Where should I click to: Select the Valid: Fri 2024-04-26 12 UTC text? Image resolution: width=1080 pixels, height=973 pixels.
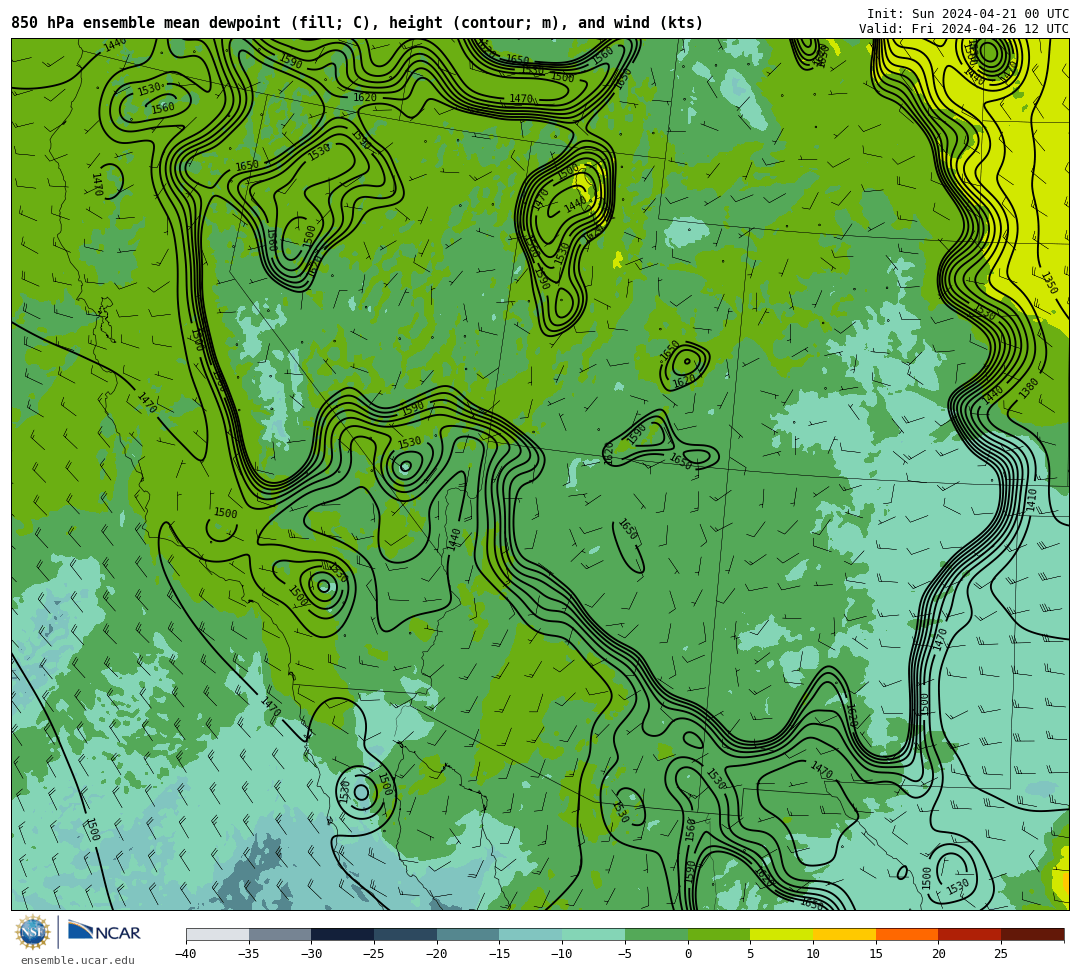(x=964, y=29)
